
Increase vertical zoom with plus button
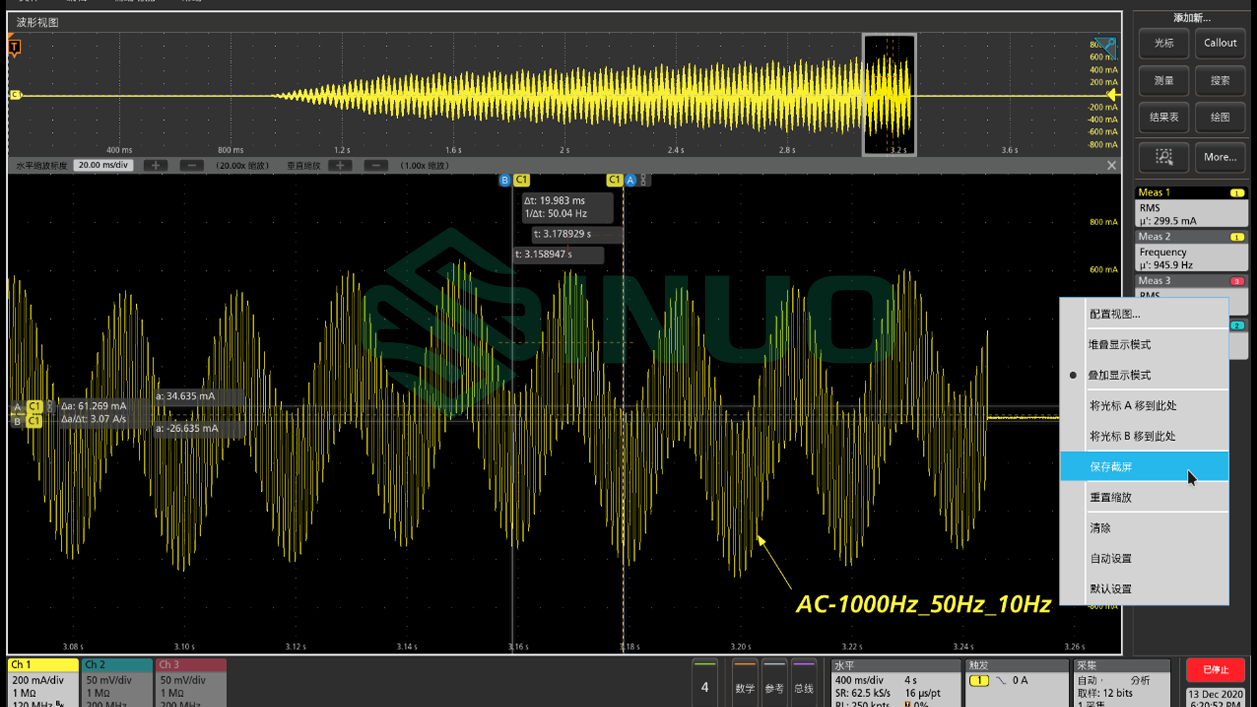point(340,166)
